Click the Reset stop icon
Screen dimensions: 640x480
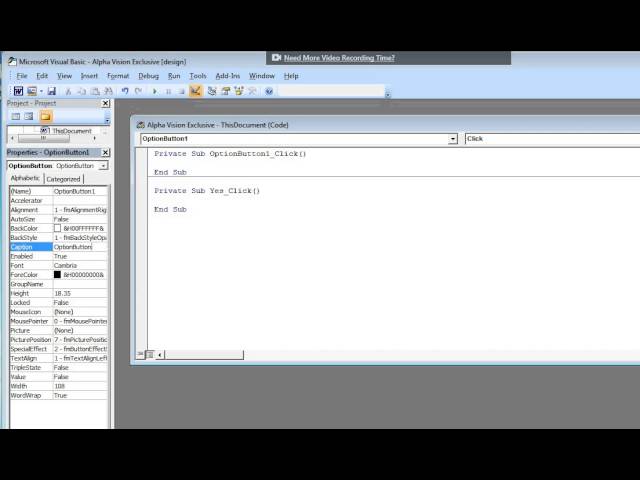[181, 91]
